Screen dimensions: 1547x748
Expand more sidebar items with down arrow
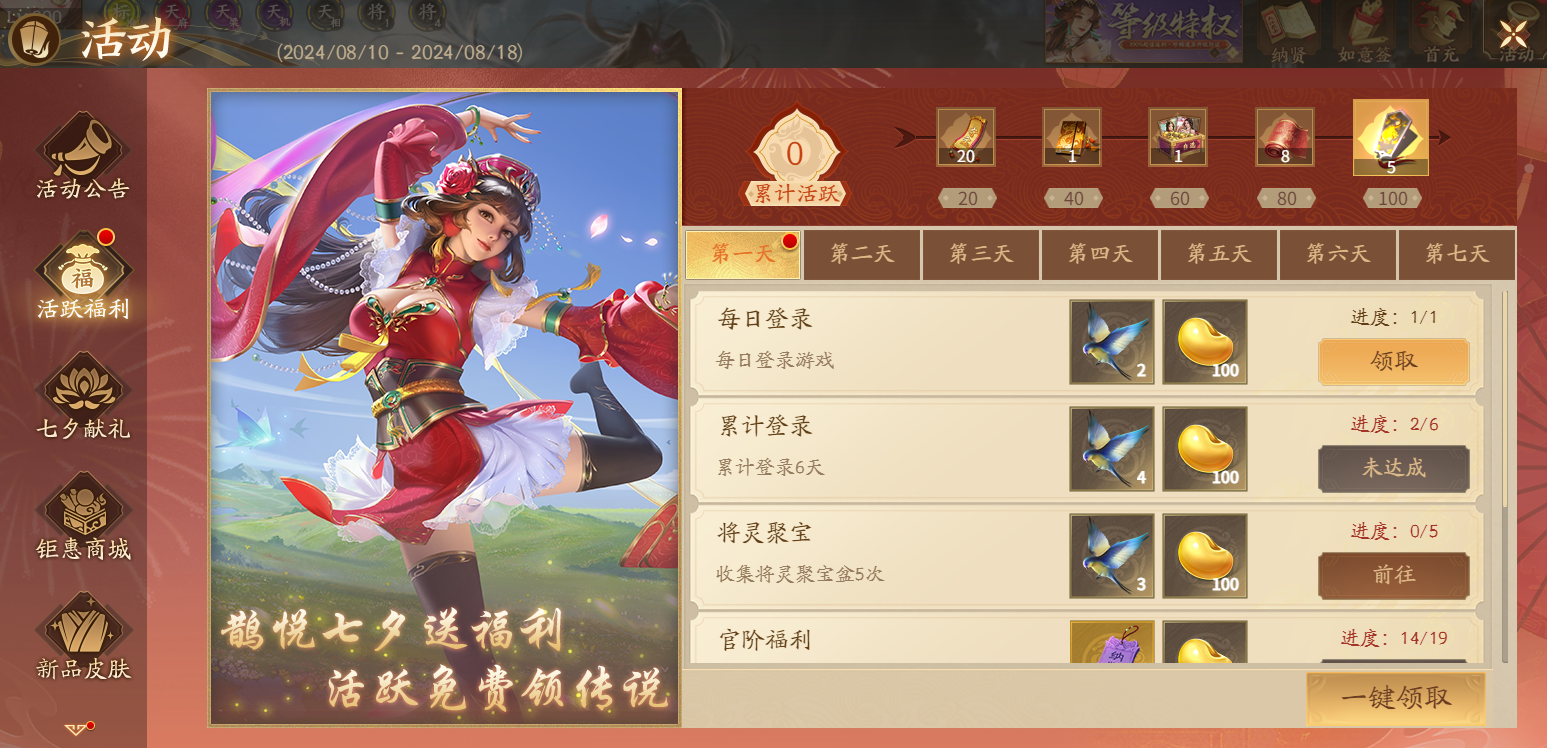click(x=78, y=728)
